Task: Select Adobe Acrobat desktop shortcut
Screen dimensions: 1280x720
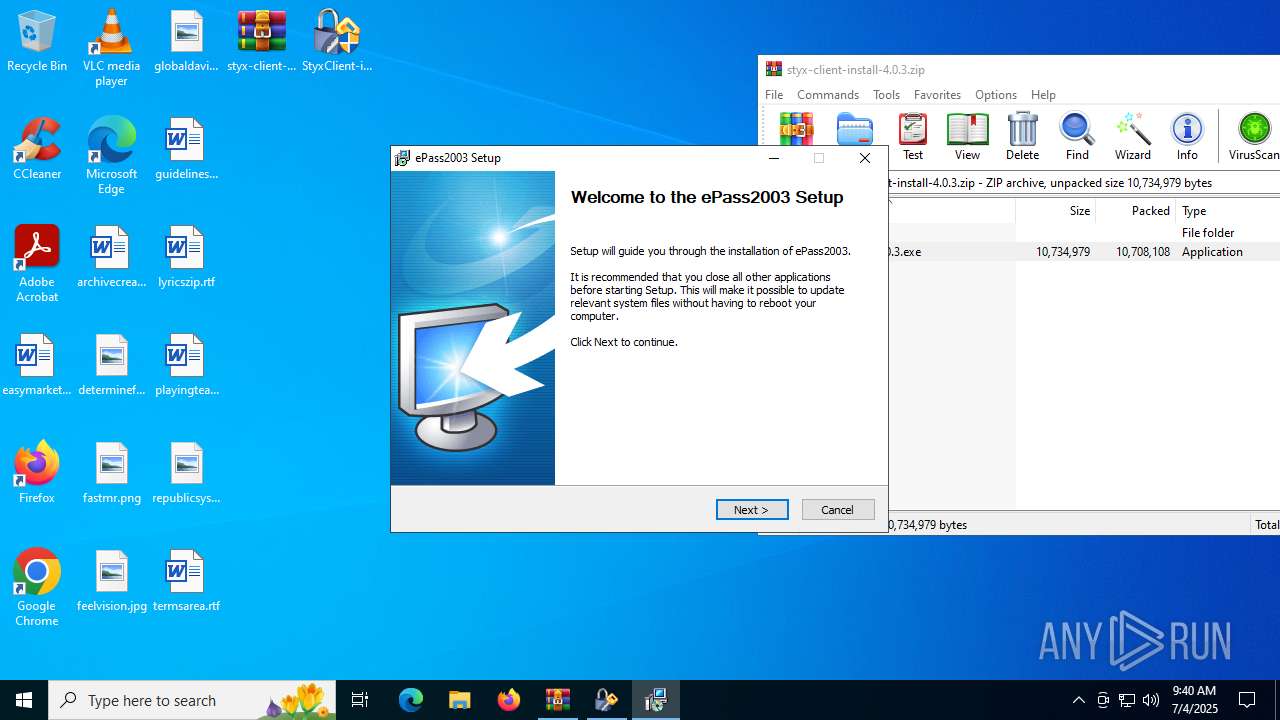Action: pyautogui.click(x=37, y=264)
